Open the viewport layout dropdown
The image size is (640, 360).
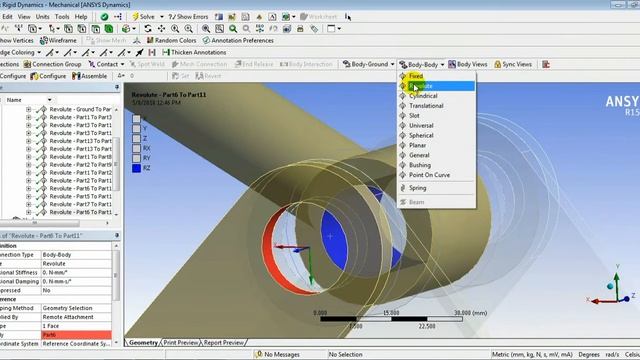click(339, 29)
